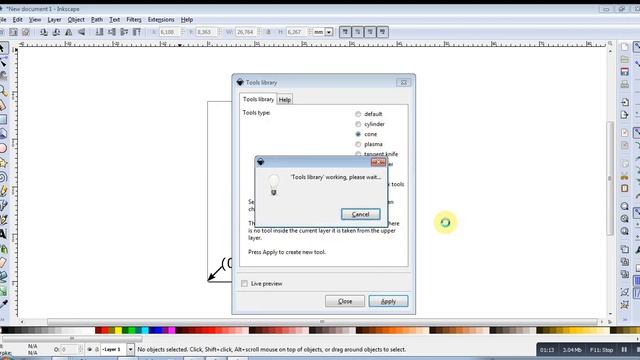Click F11: Stop recording button
This screenshot has width=640, height=360.
601,350
